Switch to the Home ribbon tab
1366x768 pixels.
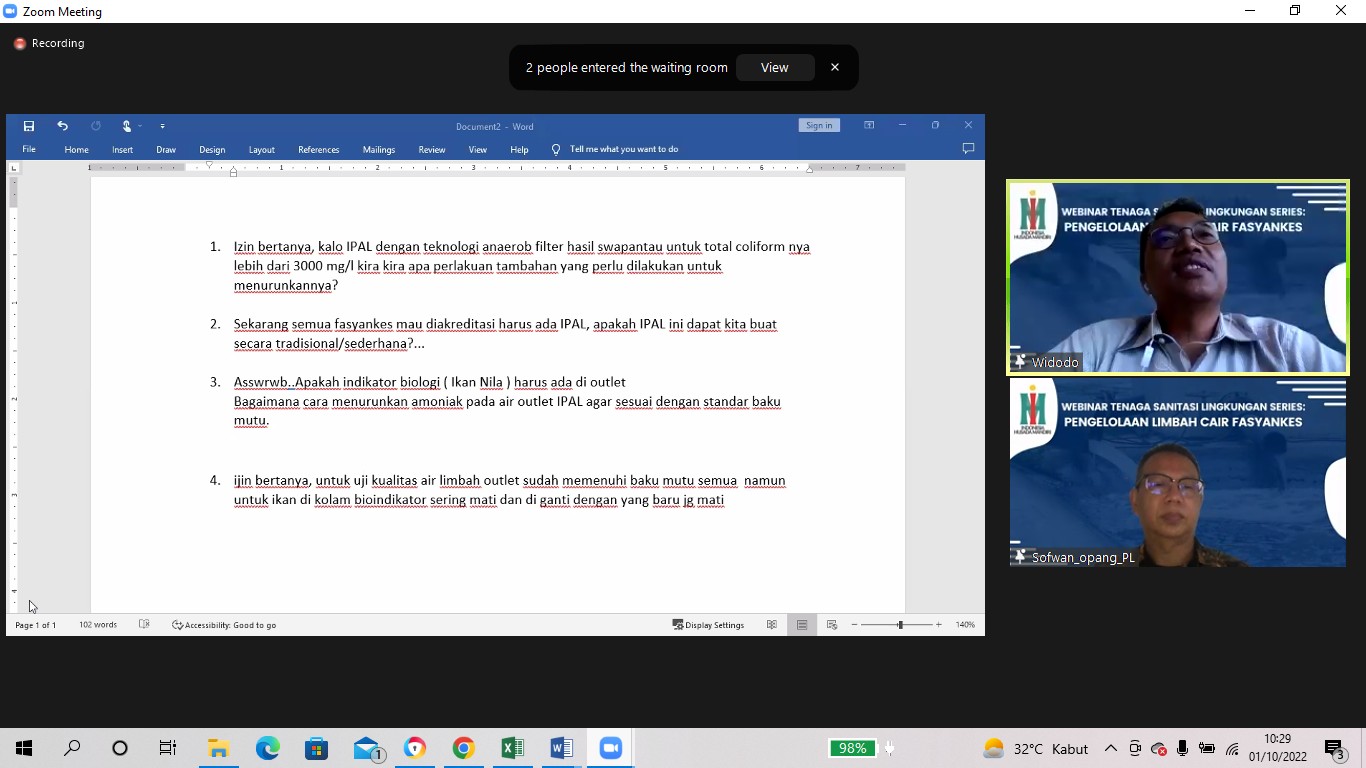click(x=76, y=149)
